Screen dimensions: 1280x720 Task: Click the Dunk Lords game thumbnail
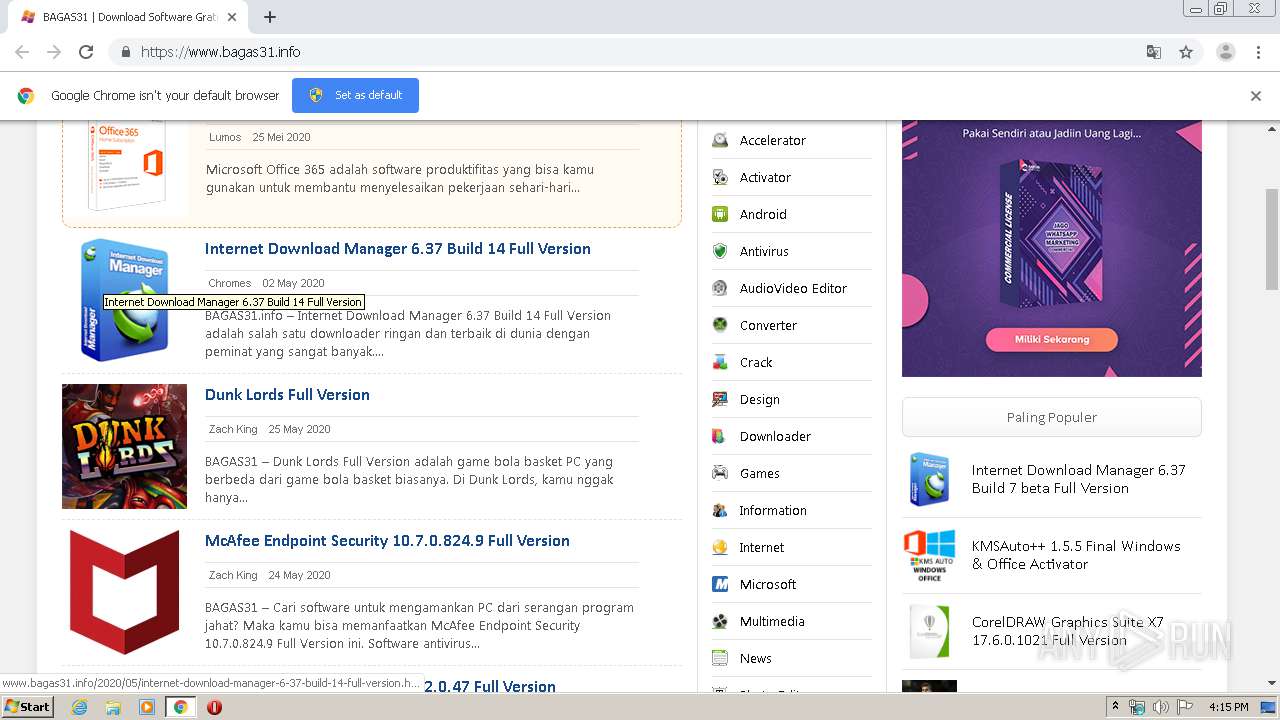pyautogui.click(x=124, y=446)
